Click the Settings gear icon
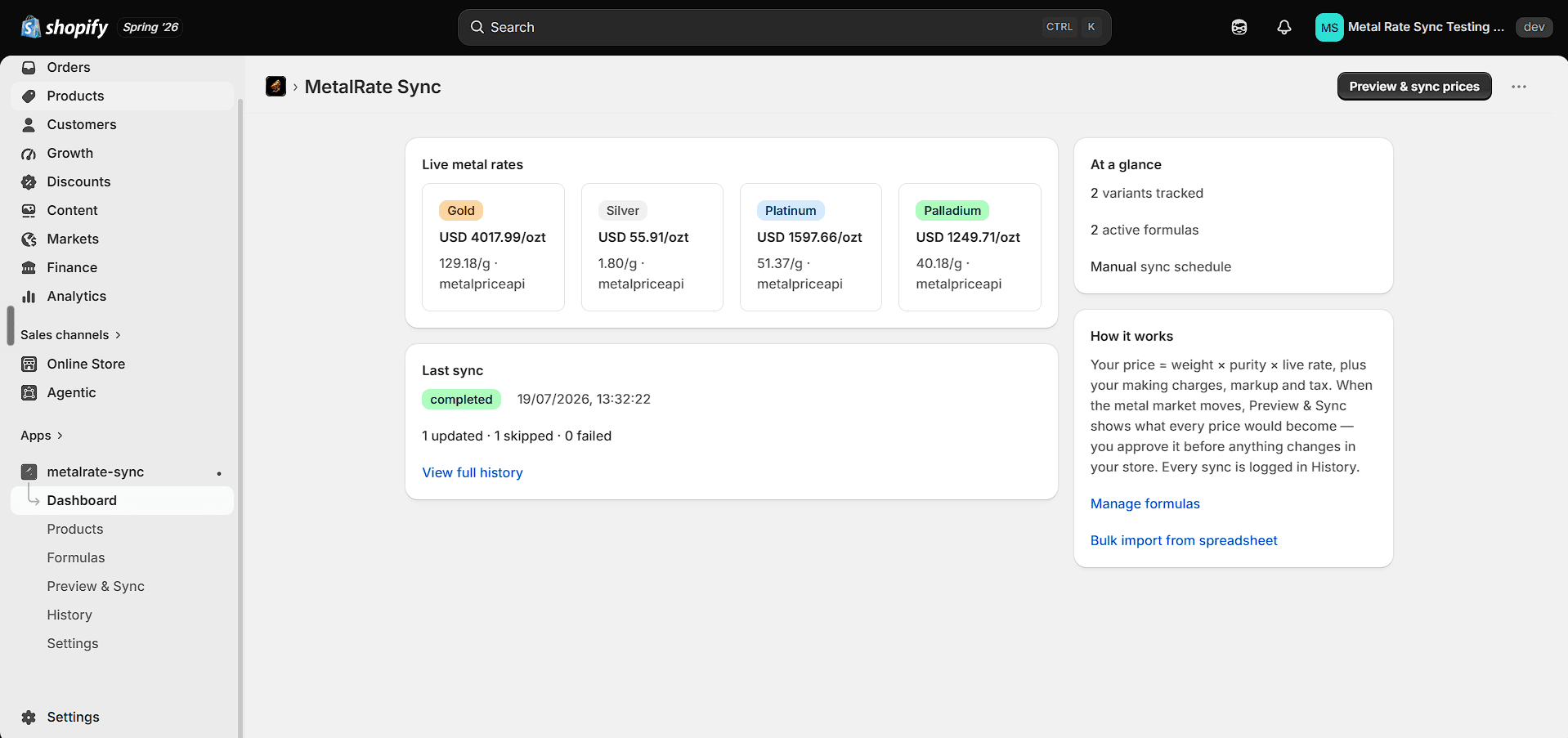Screen dimensions: 1568x738 pos(29,717)
